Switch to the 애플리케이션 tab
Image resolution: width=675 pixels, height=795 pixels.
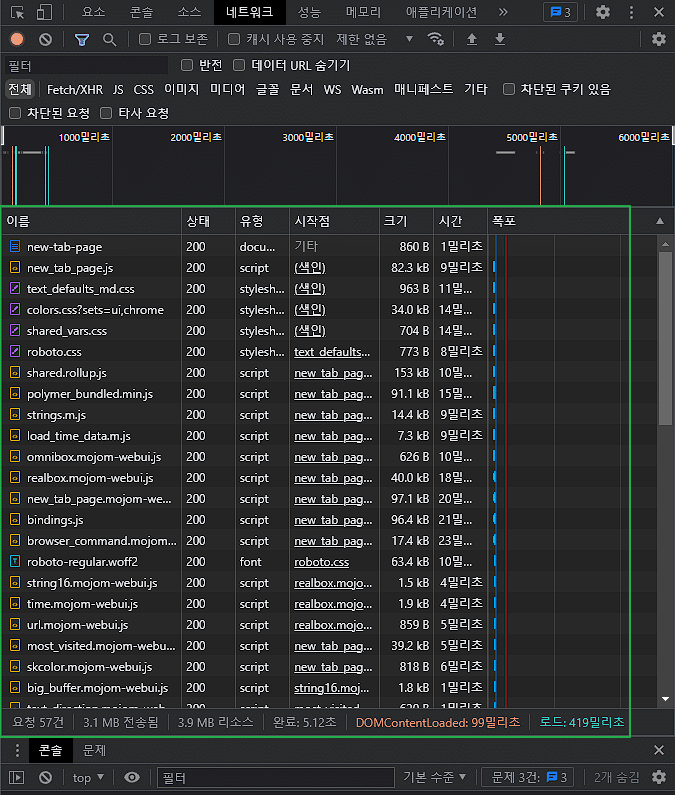tap(441, 12)
